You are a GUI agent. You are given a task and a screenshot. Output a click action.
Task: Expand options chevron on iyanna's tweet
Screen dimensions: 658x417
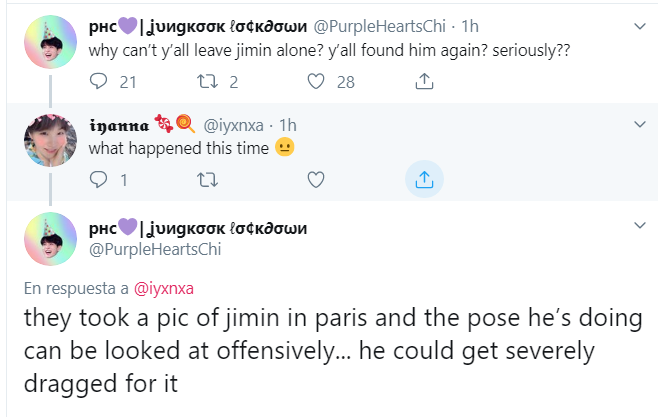(x=640, y=125)
